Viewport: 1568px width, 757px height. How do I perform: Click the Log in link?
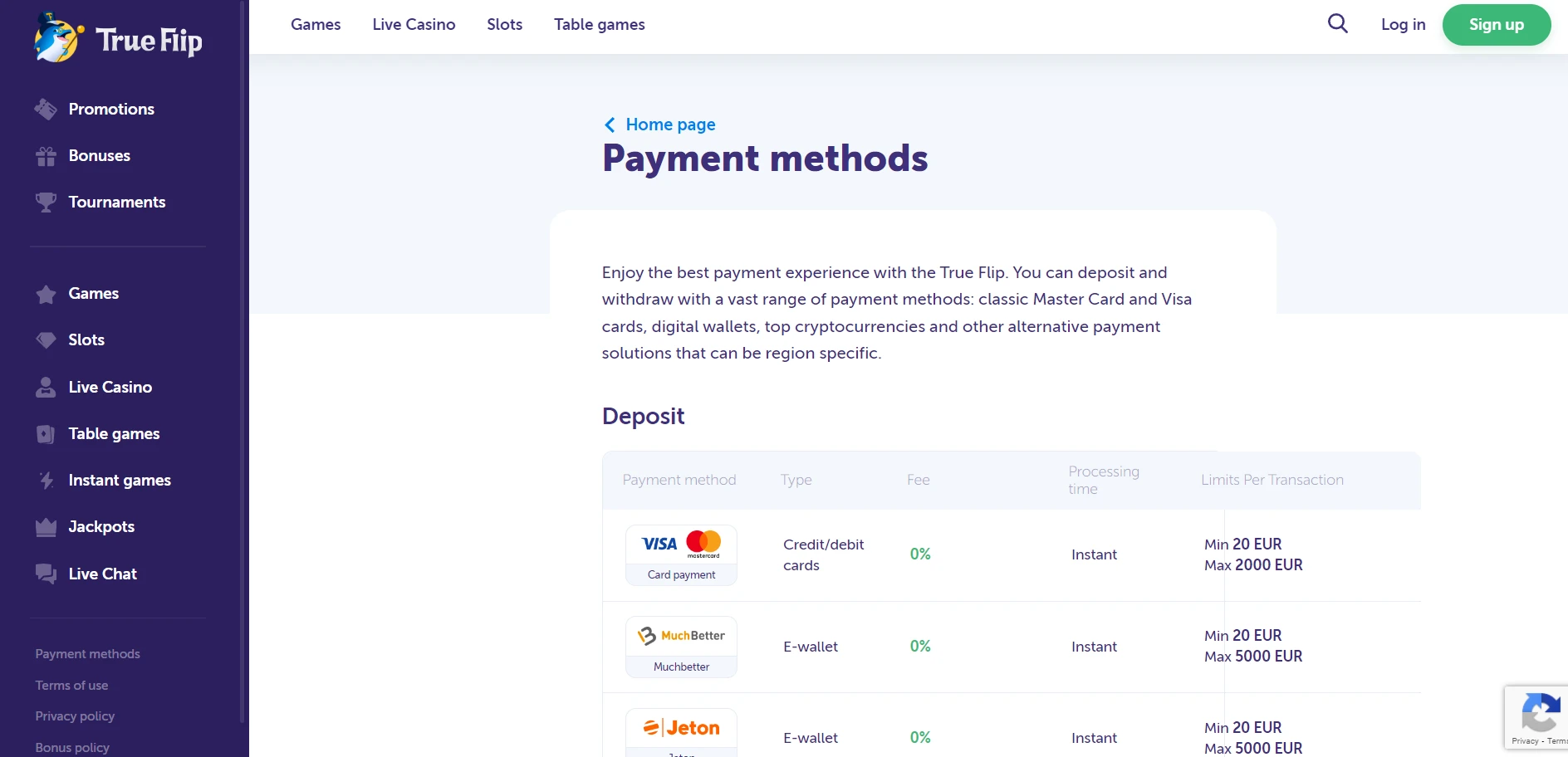coord(1403,24)
